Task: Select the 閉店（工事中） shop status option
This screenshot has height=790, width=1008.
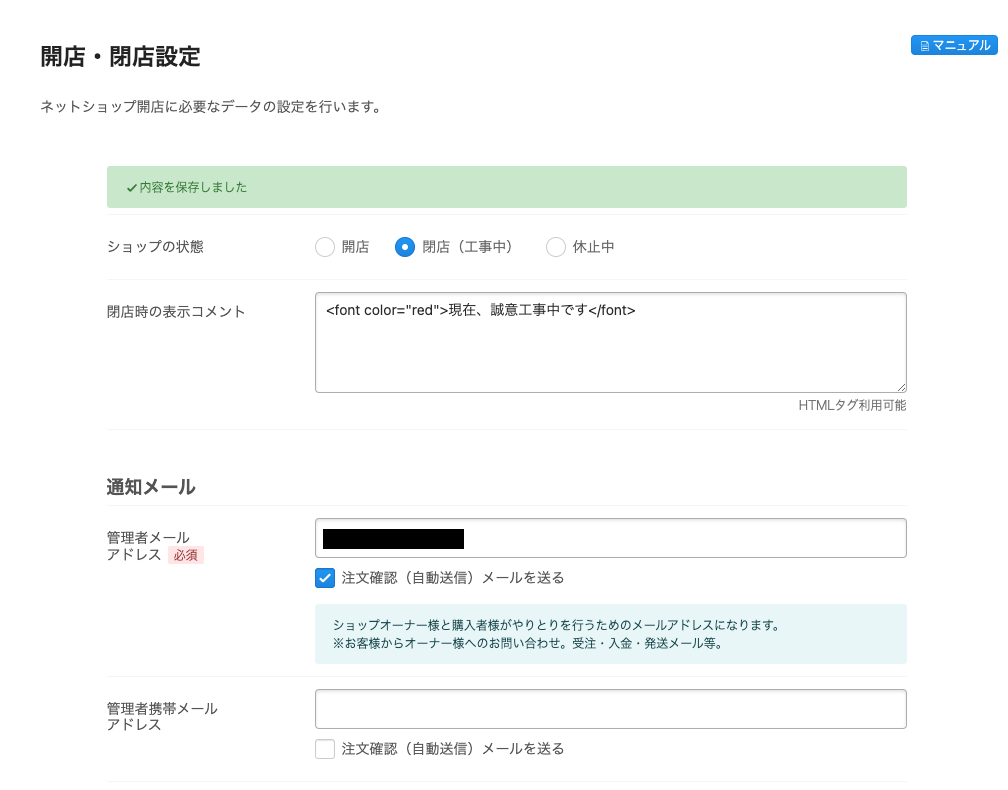Action: 405,246
